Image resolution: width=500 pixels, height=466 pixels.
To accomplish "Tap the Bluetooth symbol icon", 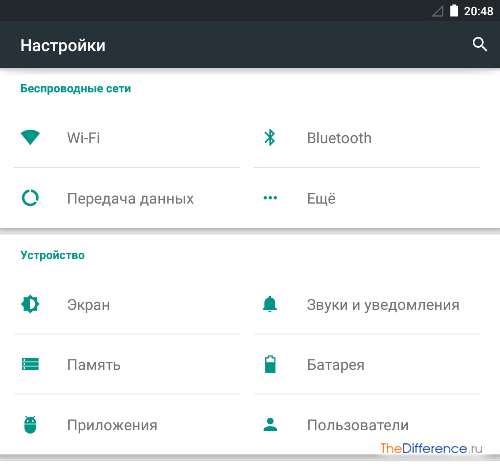I will (x=270, y=138).
